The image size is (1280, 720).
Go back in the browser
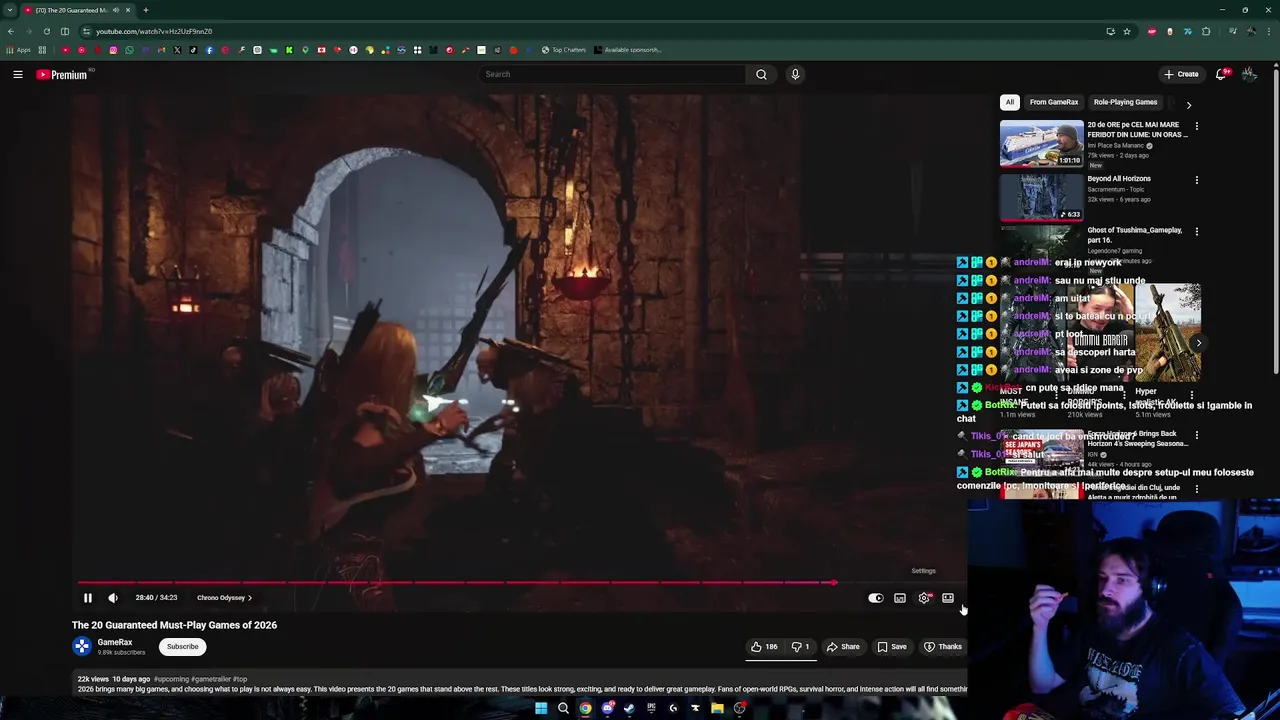coord(10,31)
